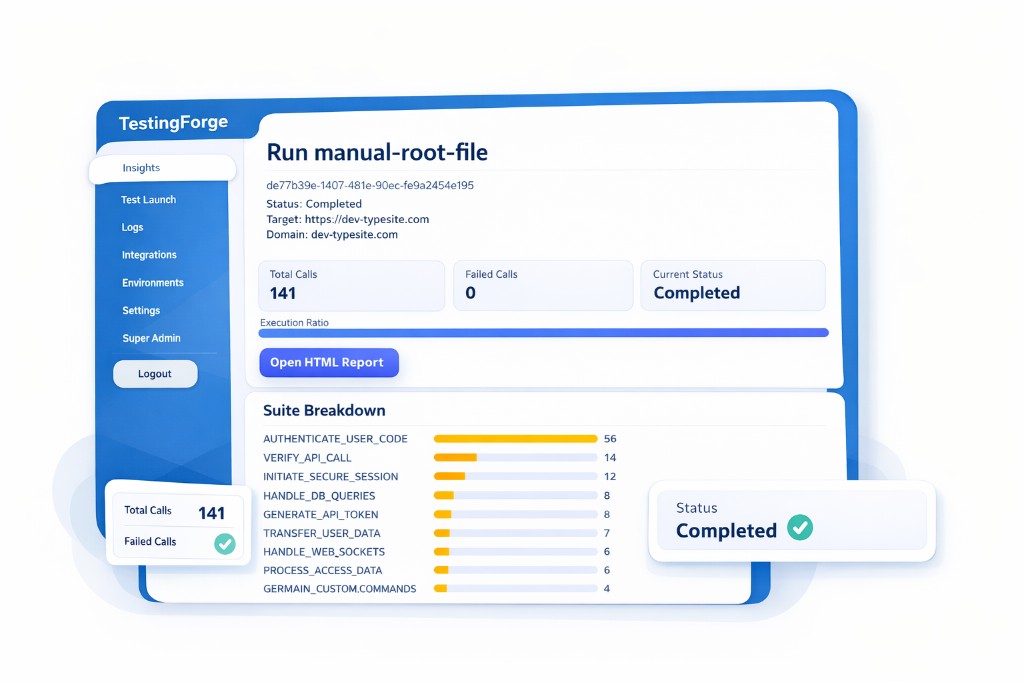Go to Test Launch in sidebar
This screenshot has height=682, width=1024.
coord(148,200)
